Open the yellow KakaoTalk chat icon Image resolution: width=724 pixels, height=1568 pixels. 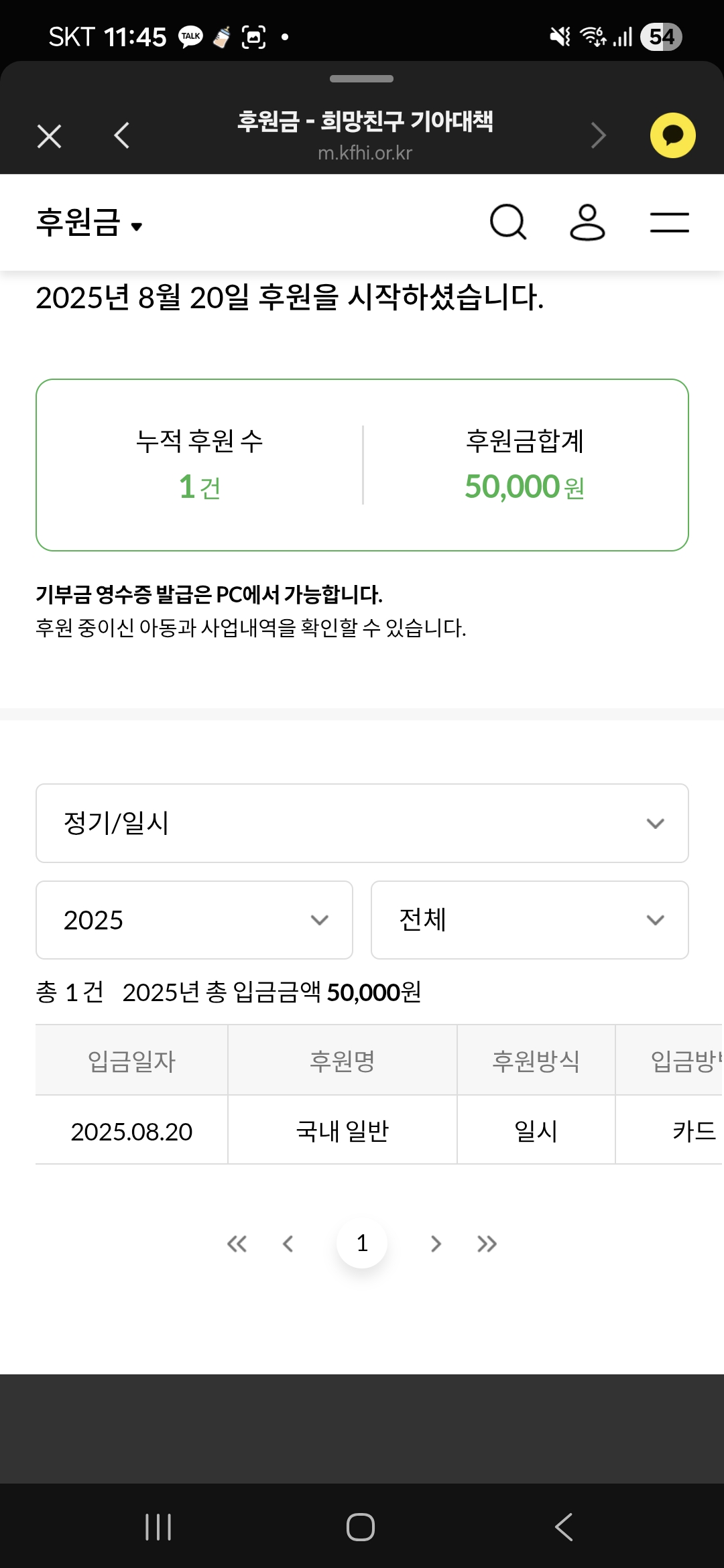(672, 135)
